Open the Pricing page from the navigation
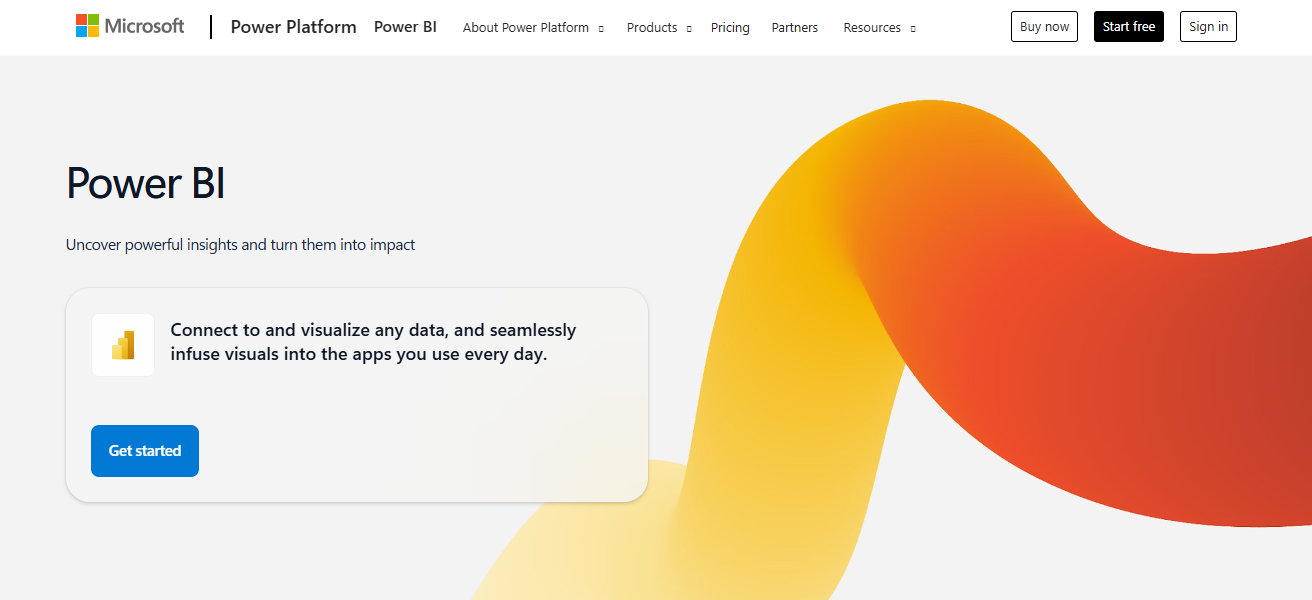 730,27
